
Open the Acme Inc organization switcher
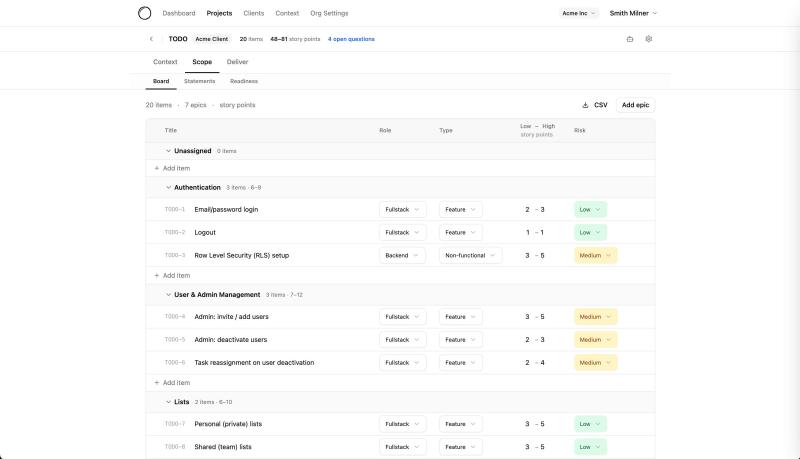pyautogui.click(x=579, y=13)
